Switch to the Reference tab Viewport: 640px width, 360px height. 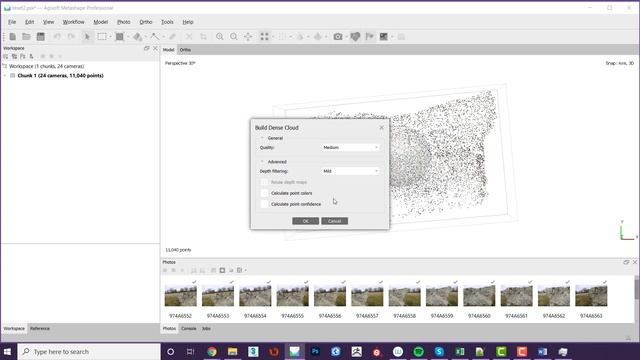pyautogui.click(x=40, y=329)
